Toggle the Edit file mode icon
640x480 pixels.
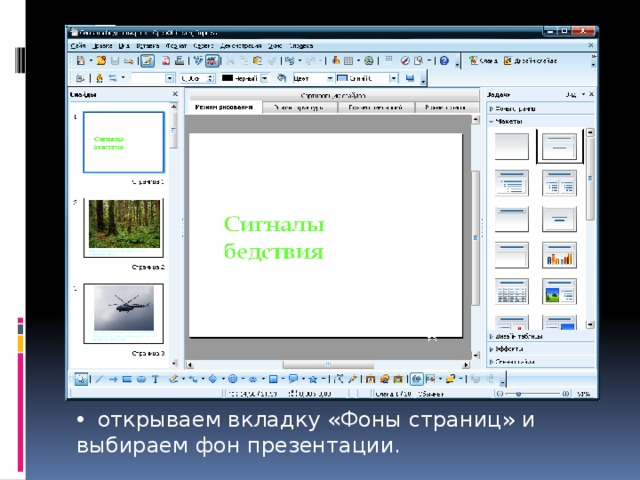tap(147, 61)
